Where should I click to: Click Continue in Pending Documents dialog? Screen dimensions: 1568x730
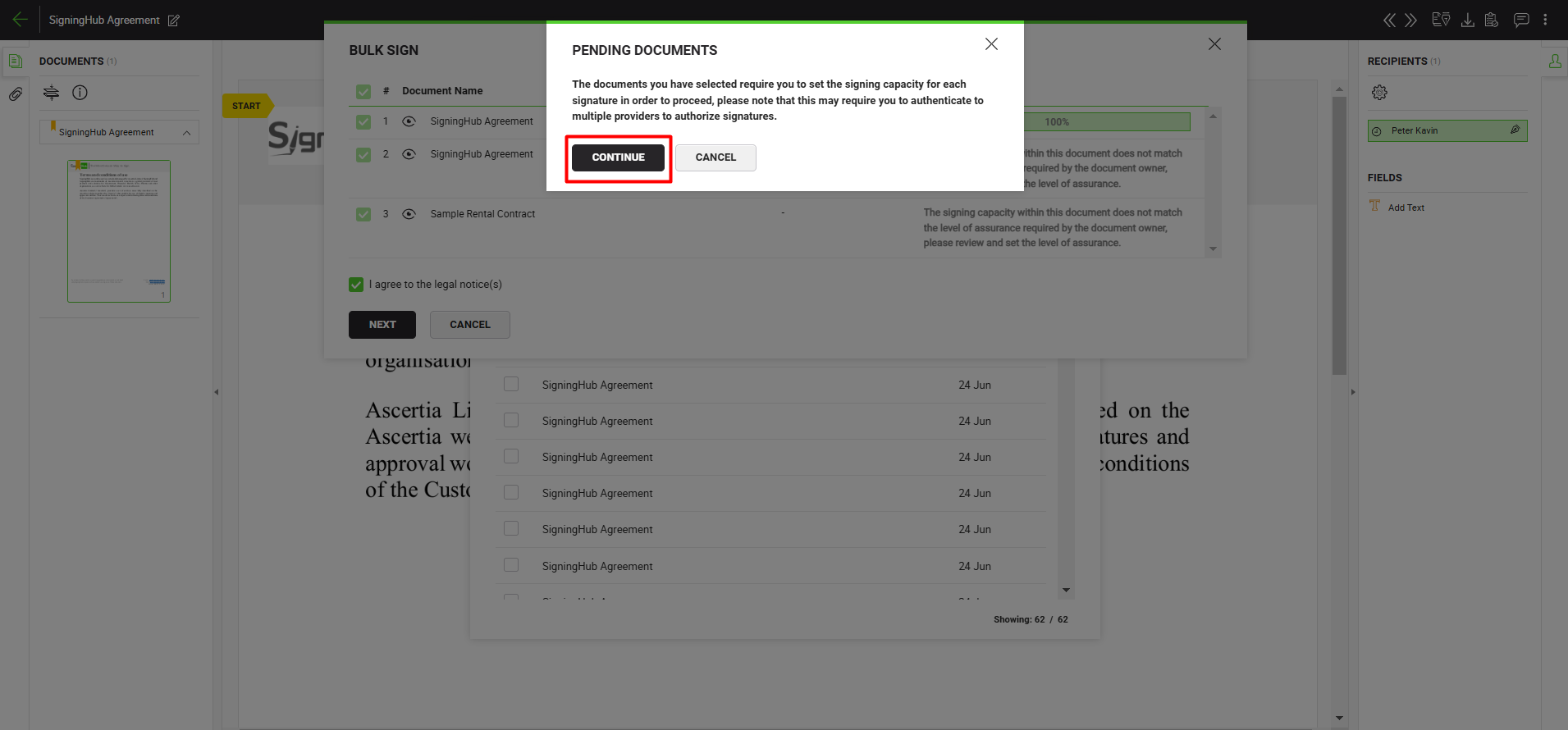(x=618, y=157)
